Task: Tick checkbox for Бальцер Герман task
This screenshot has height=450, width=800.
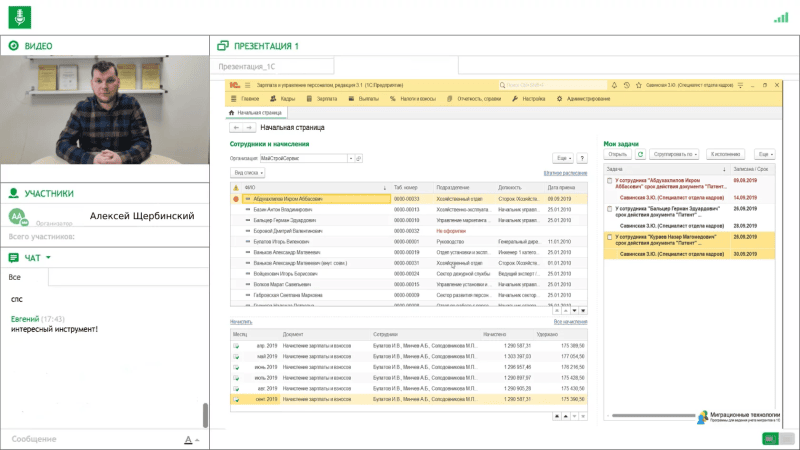Action: click(x=610, y=209)
